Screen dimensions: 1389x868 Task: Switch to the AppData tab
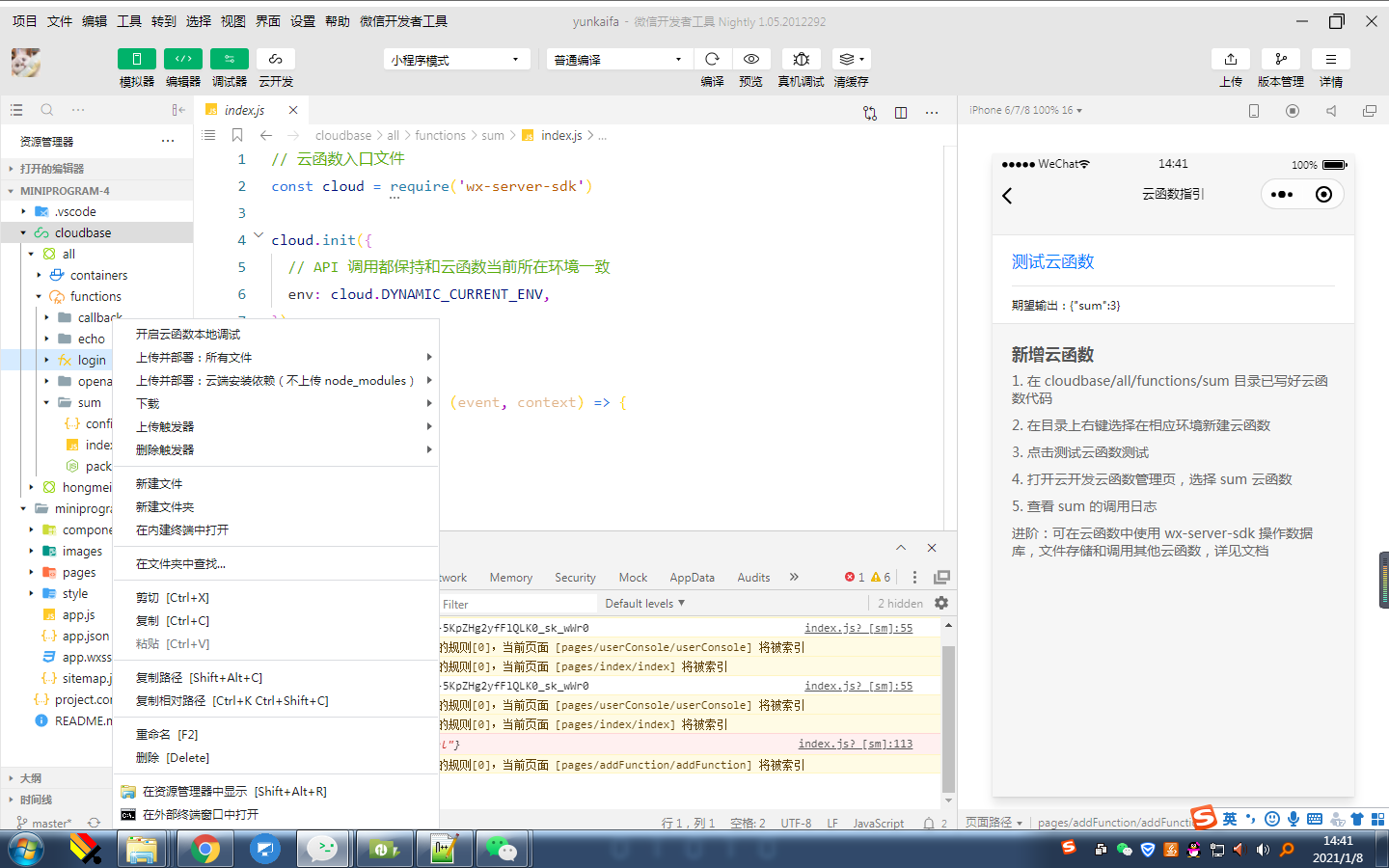693,577
